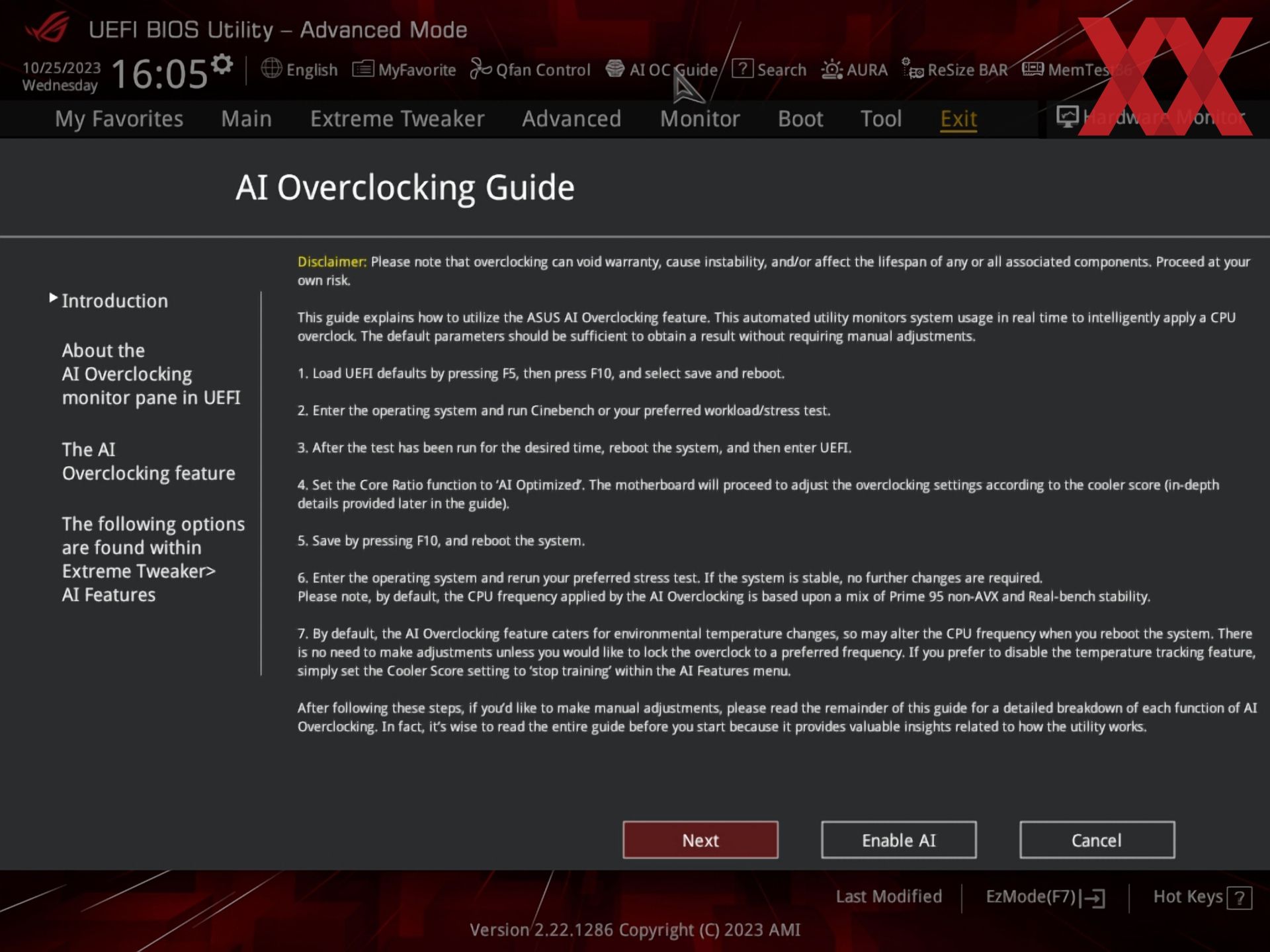Viewport: 1270px width, 952px height.
Task: Go to the Monitor tab
Action: [700, 119]
